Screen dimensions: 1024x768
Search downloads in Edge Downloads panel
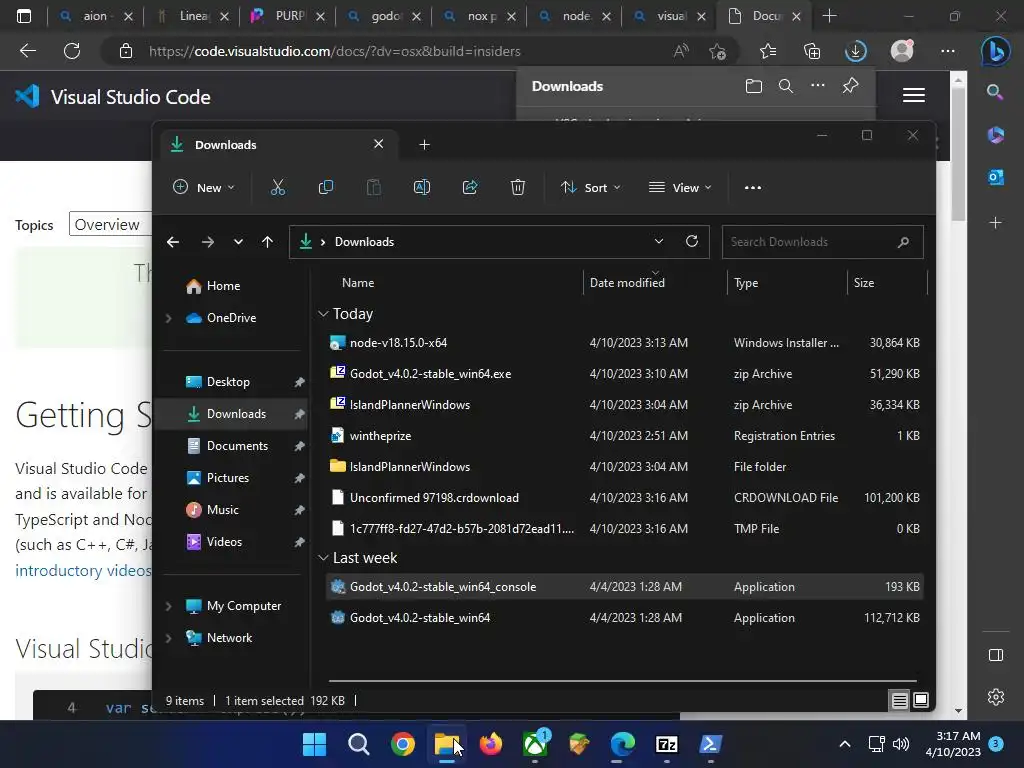786,86
